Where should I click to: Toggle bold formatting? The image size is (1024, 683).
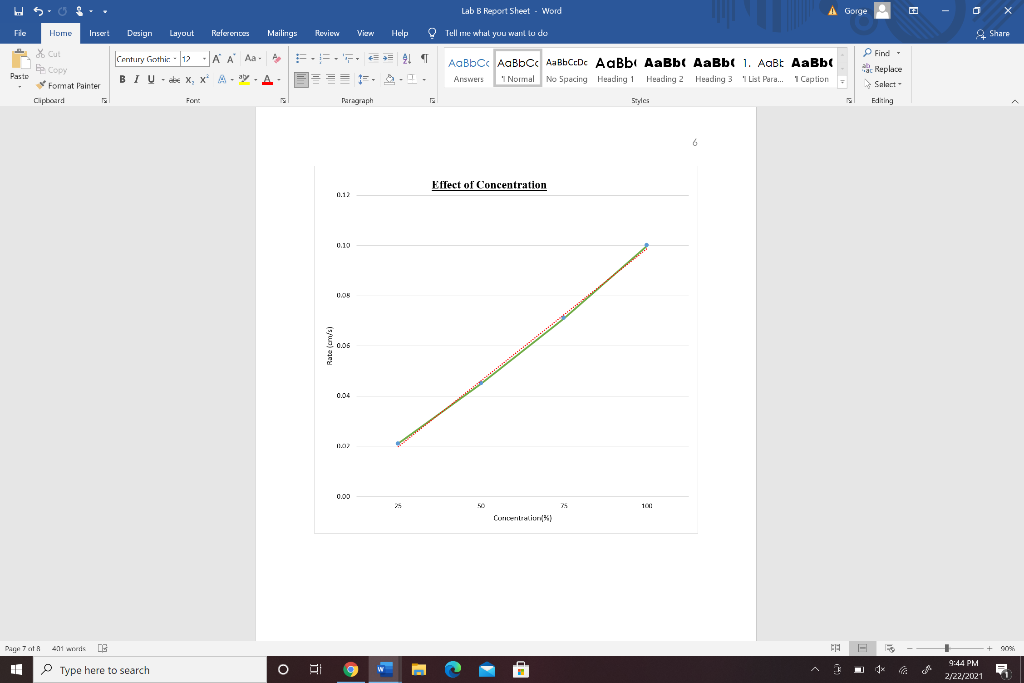point(123,78)
